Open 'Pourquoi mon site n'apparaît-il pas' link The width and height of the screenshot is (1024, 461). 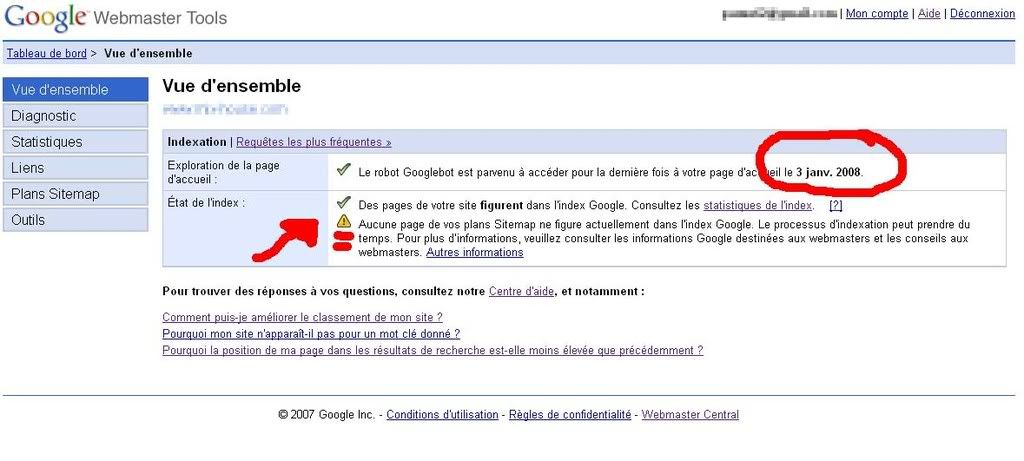coord(311,334)
